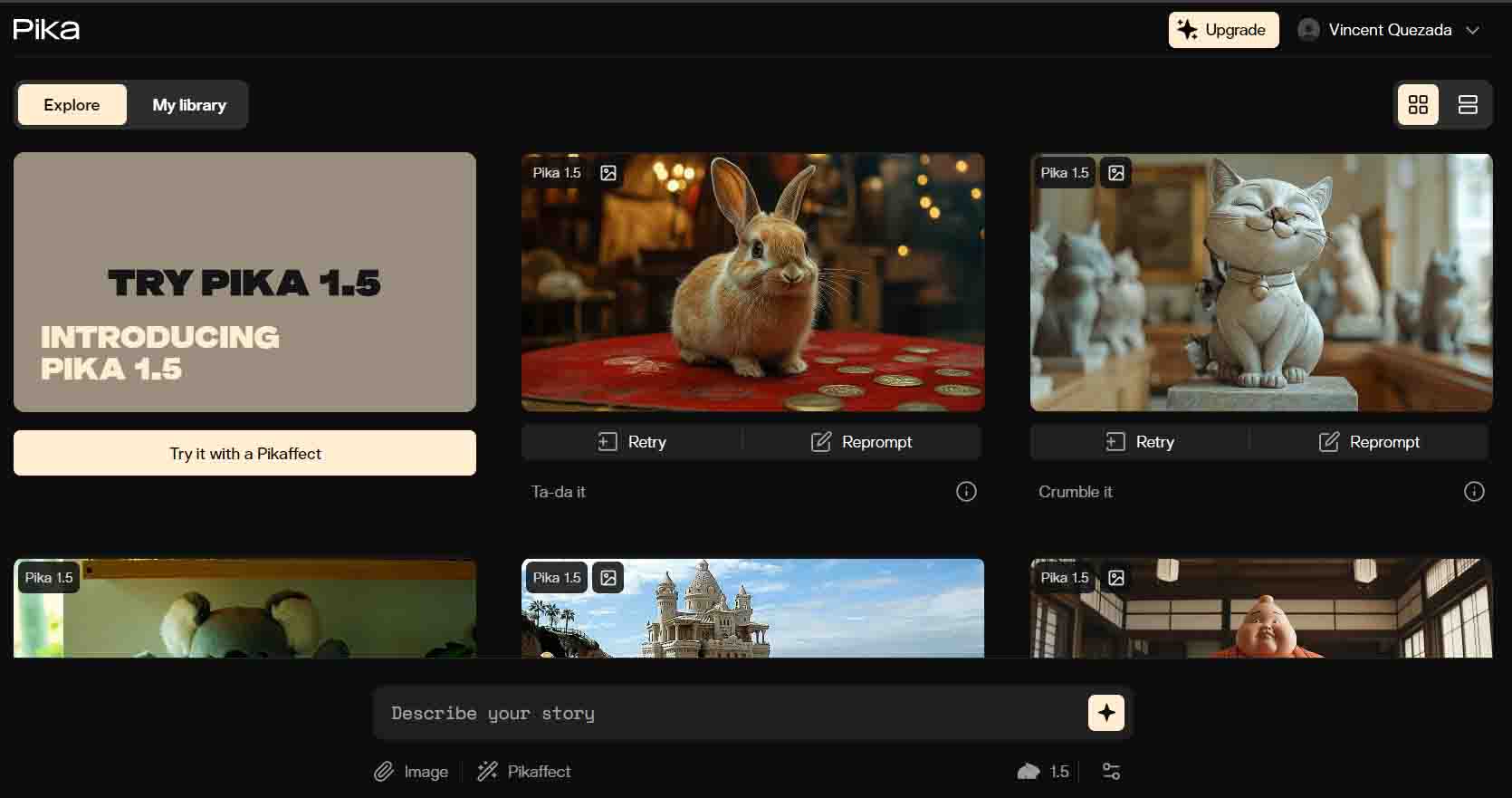The width and height of the screenshot is (1512, 798).
Task: Click Pika 1.5 badge on koala video
Action: [x=49, y=578]
